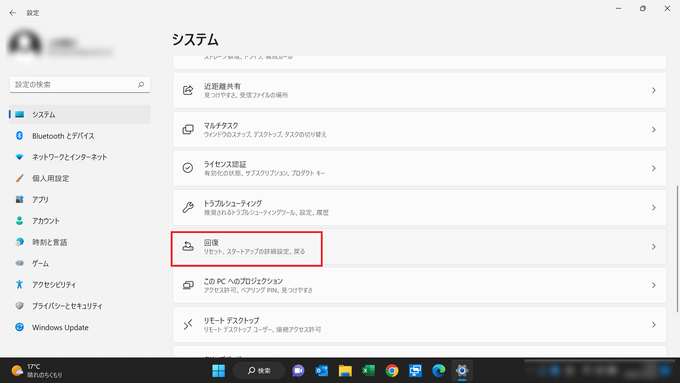The height and width of the screenshot is (383, 680).
Task: Open Excel from the taskbar
Action: point(368,370)
